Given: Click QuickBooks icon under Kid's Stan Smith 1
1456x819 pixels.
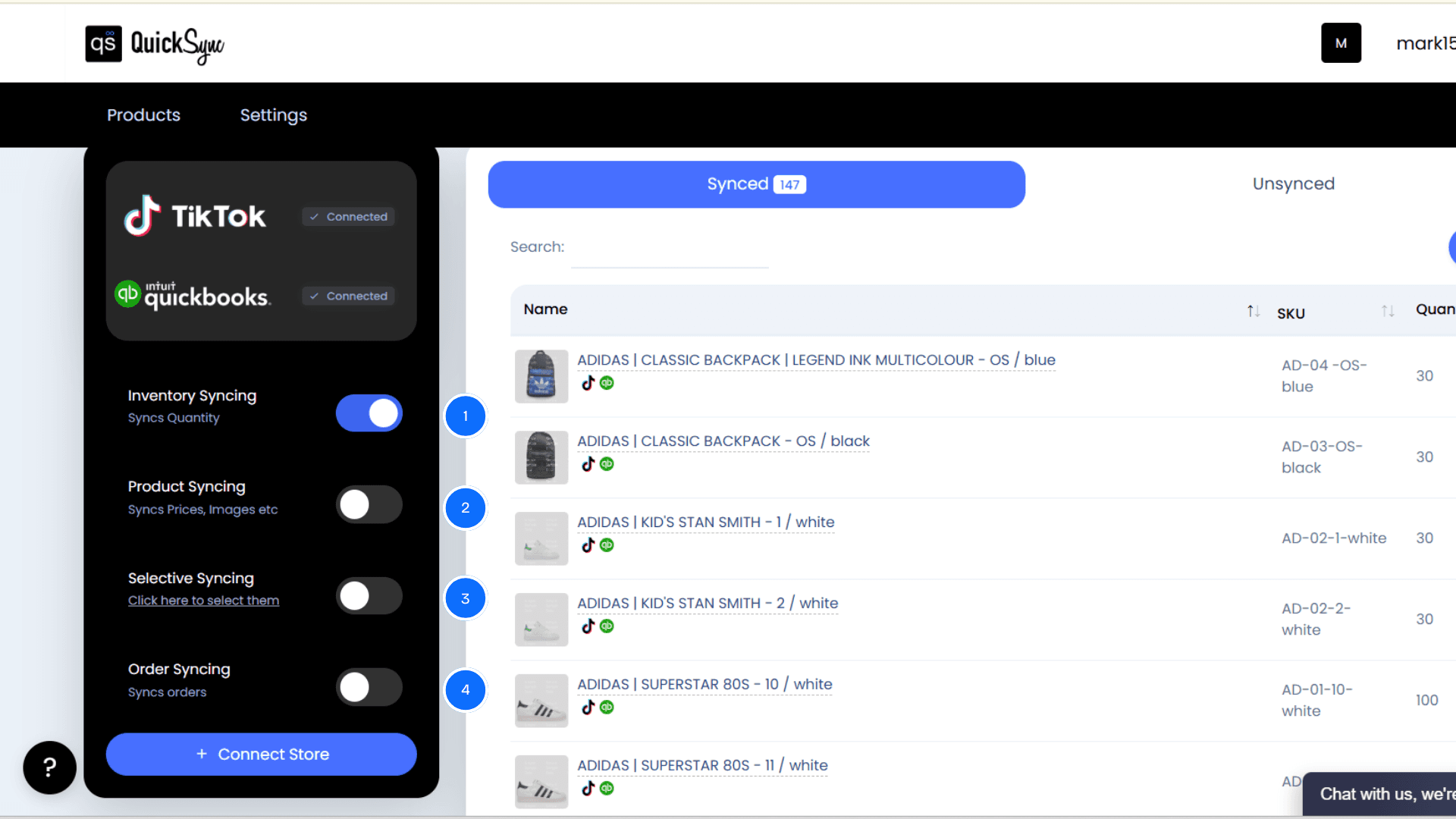Looking at the screenshot, I should pyautogui.click(x=607, y=545).
